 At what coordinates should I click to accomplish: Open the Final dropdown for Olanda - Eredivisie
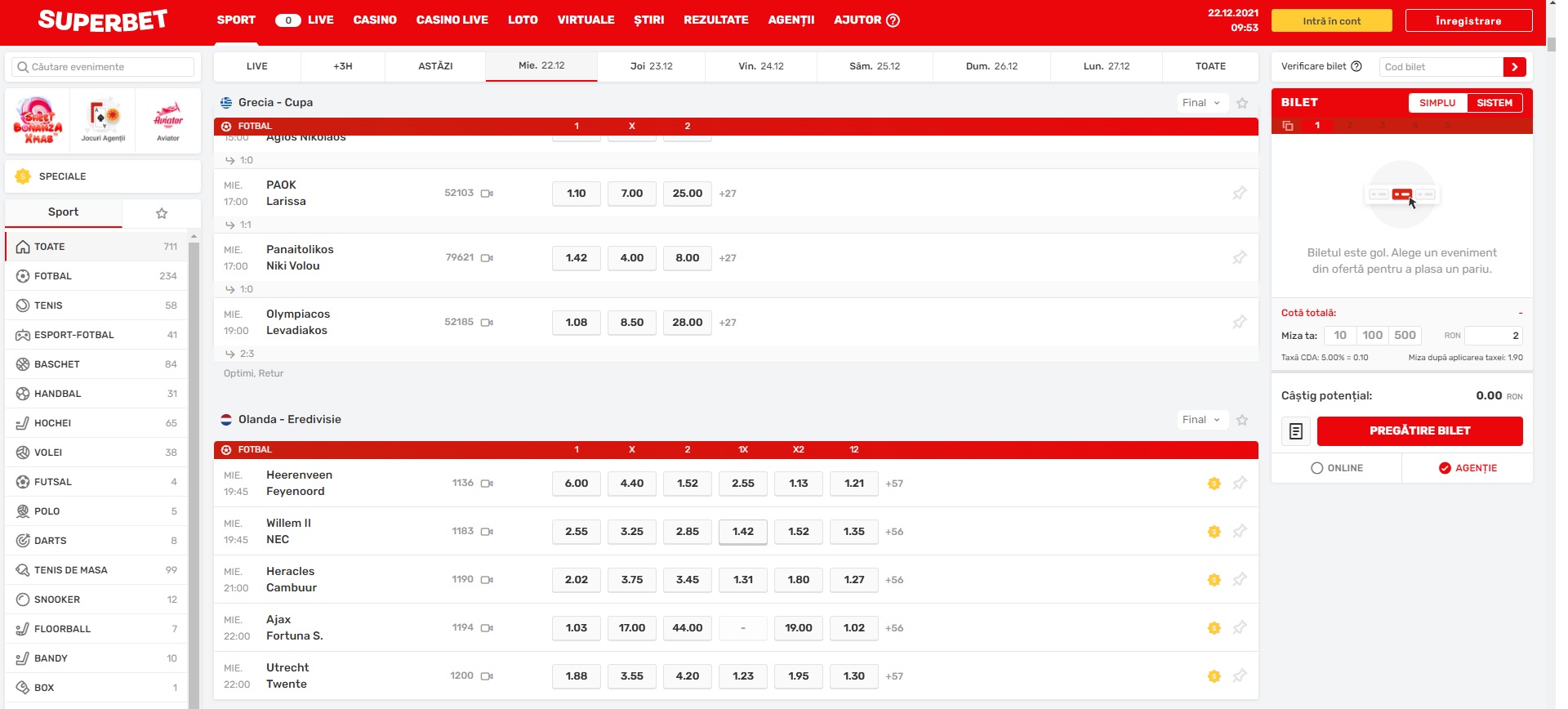click(x=1202, y=420)
